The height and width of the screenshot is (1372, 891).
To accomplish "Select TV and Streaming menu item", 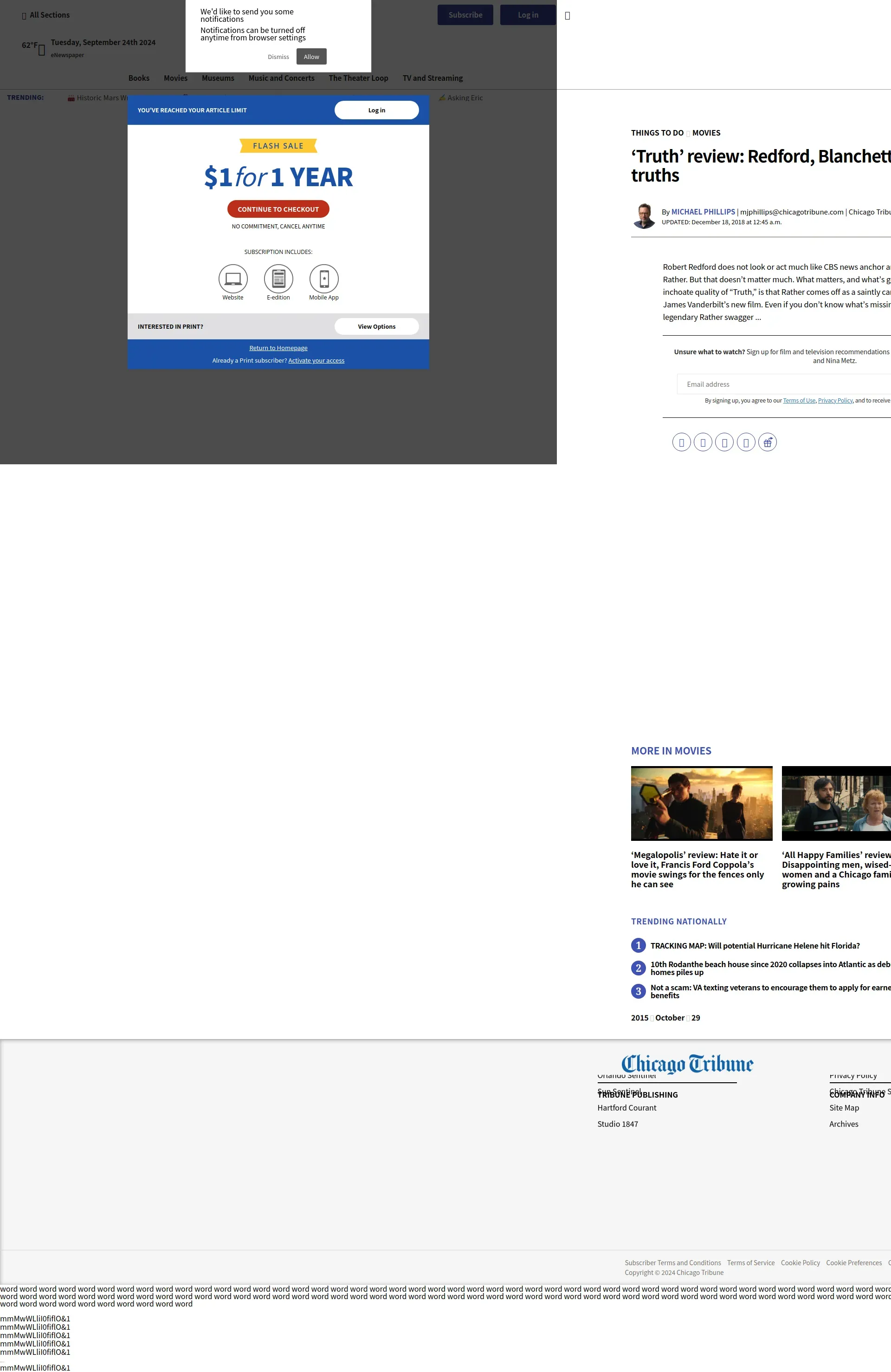I will [432, 78].
